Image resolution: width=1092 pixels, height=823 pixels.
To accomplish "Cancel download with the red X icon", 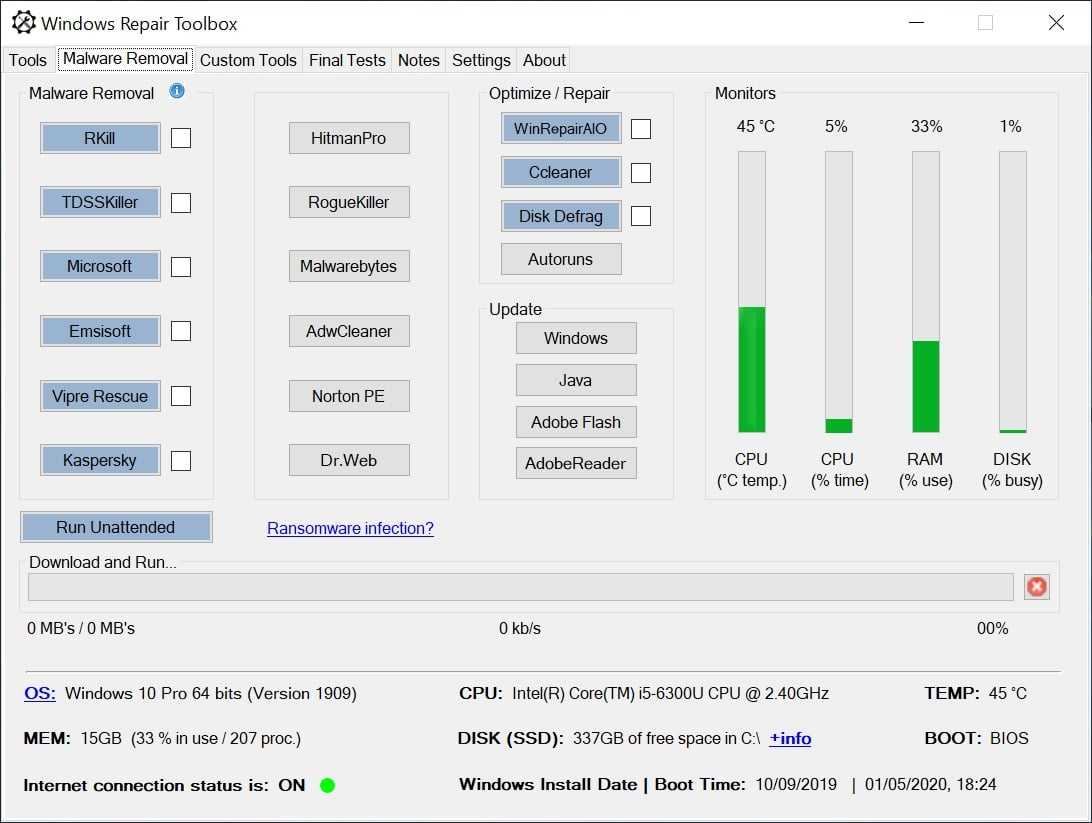I will click(1036, 586).
